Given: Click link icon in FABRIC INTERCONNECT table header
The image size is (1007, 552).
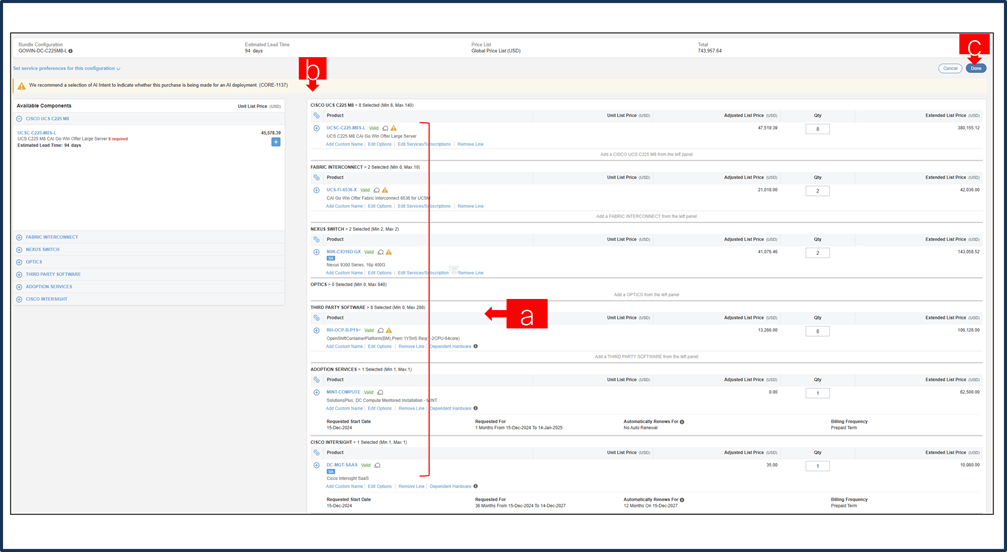Looking at the screenshot, I should coord(317,178).
